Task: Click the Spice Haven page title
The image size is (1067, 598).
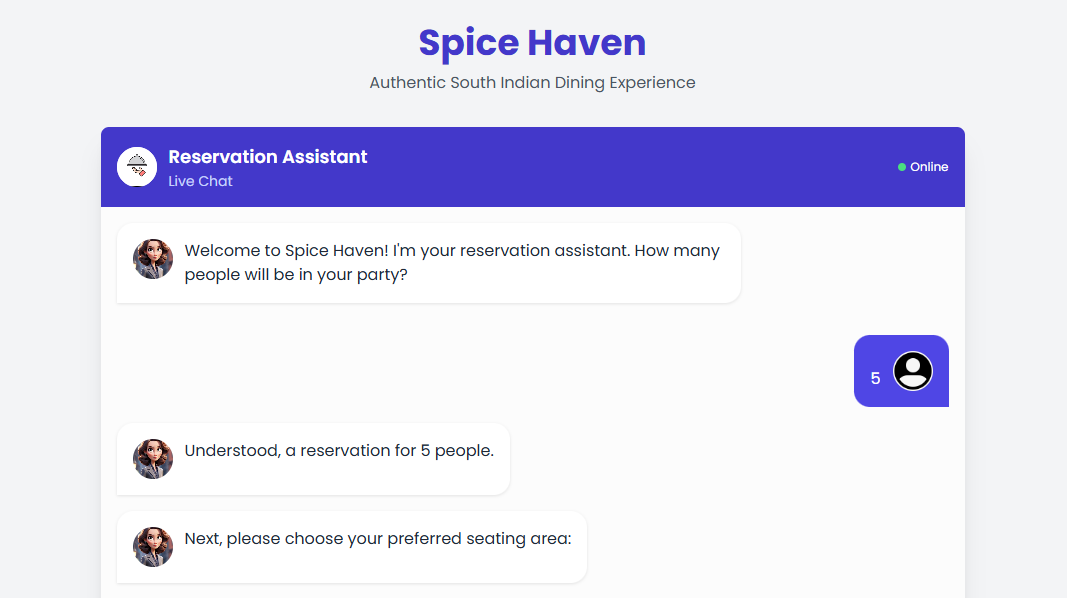Action: tap(532, 43)
